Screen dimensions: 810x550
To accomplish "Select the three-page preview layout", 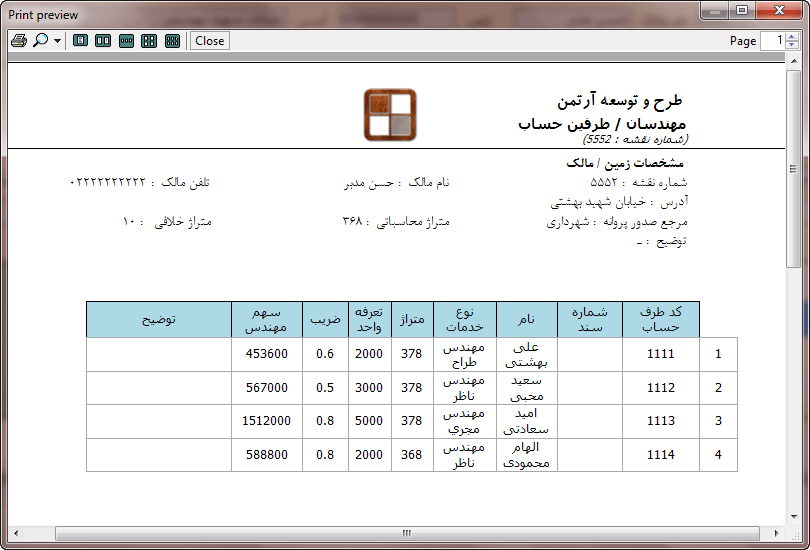I will click(126, 41).
